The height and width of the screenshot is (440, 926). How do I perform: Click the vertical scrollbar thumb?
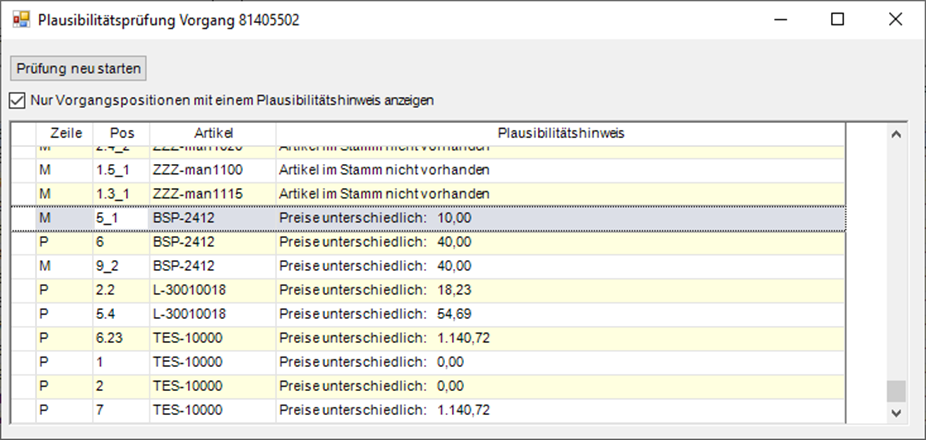click(x=896, y=390)
